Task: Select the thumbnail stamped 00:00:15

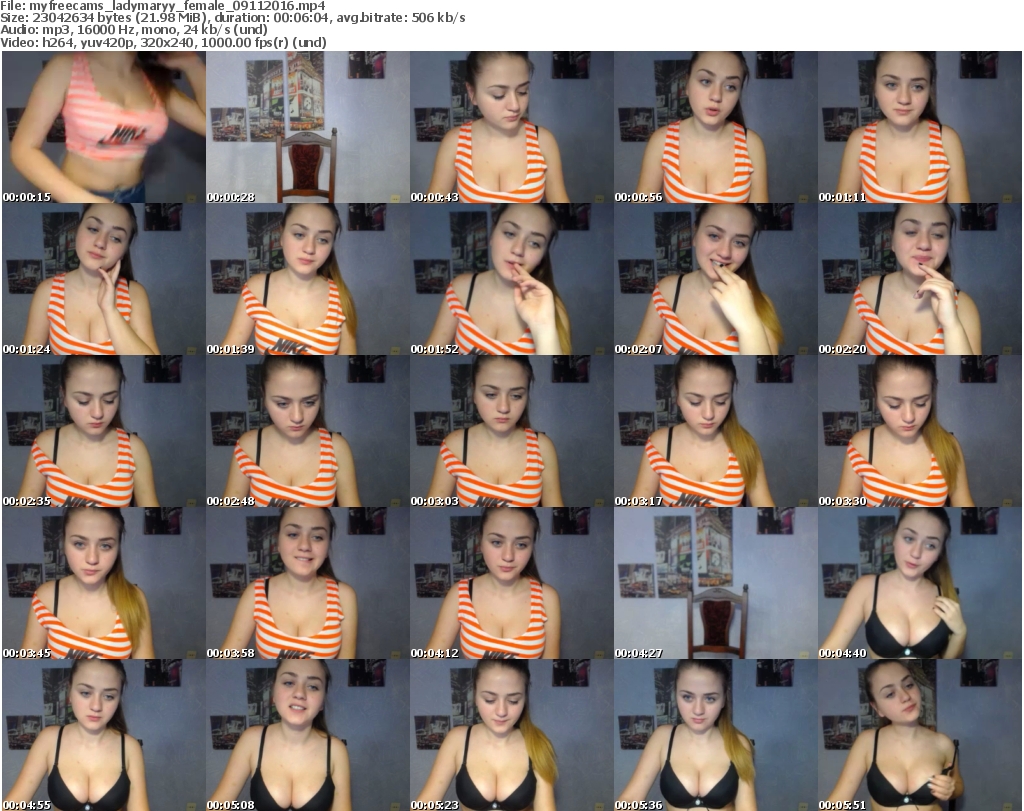Action: [x=104, y=127]
